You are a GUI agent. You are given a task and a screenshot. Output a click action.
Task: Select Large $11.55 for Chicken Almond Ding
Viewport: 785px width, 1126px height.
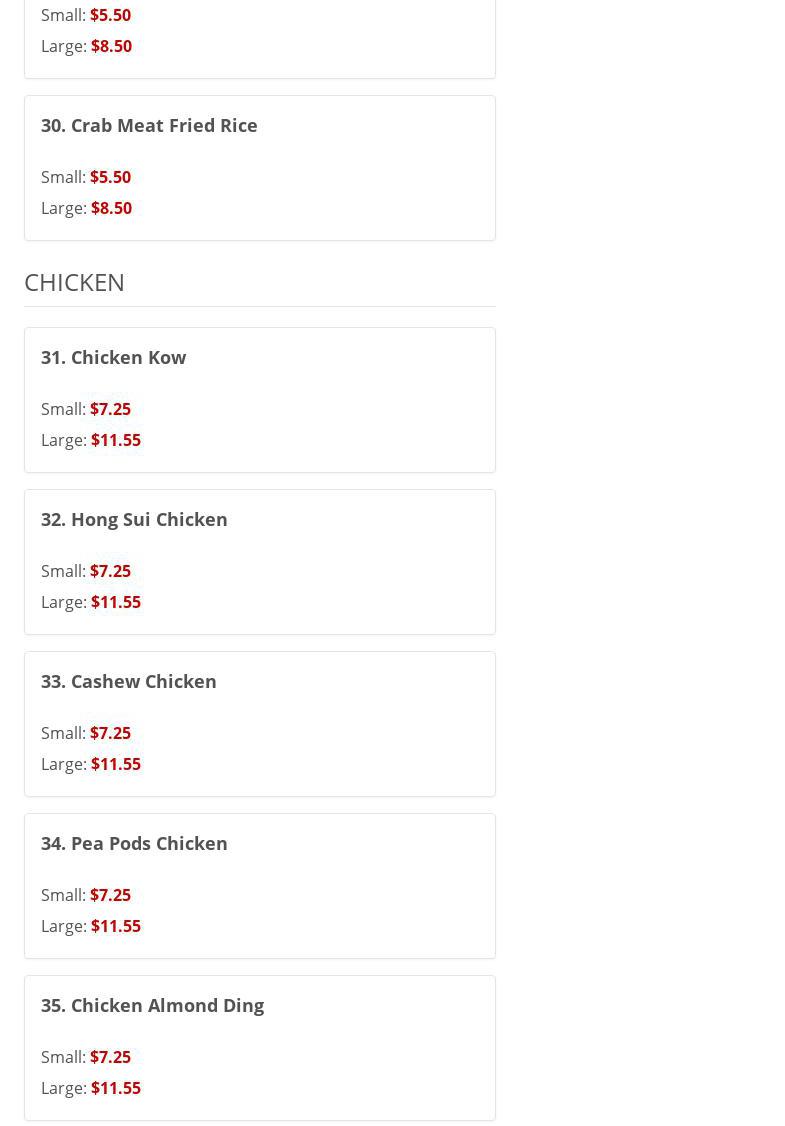[x=91, y=1088]
